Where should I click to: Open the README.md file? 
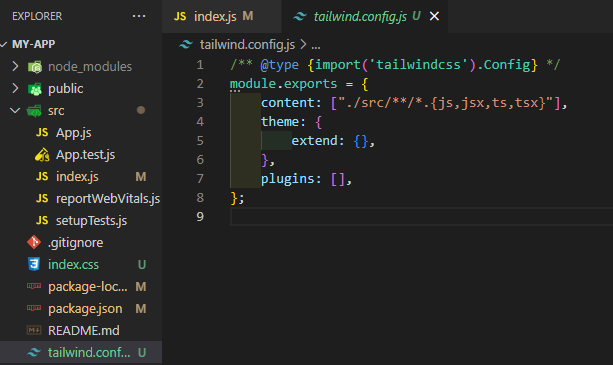(x=84, y=331)
